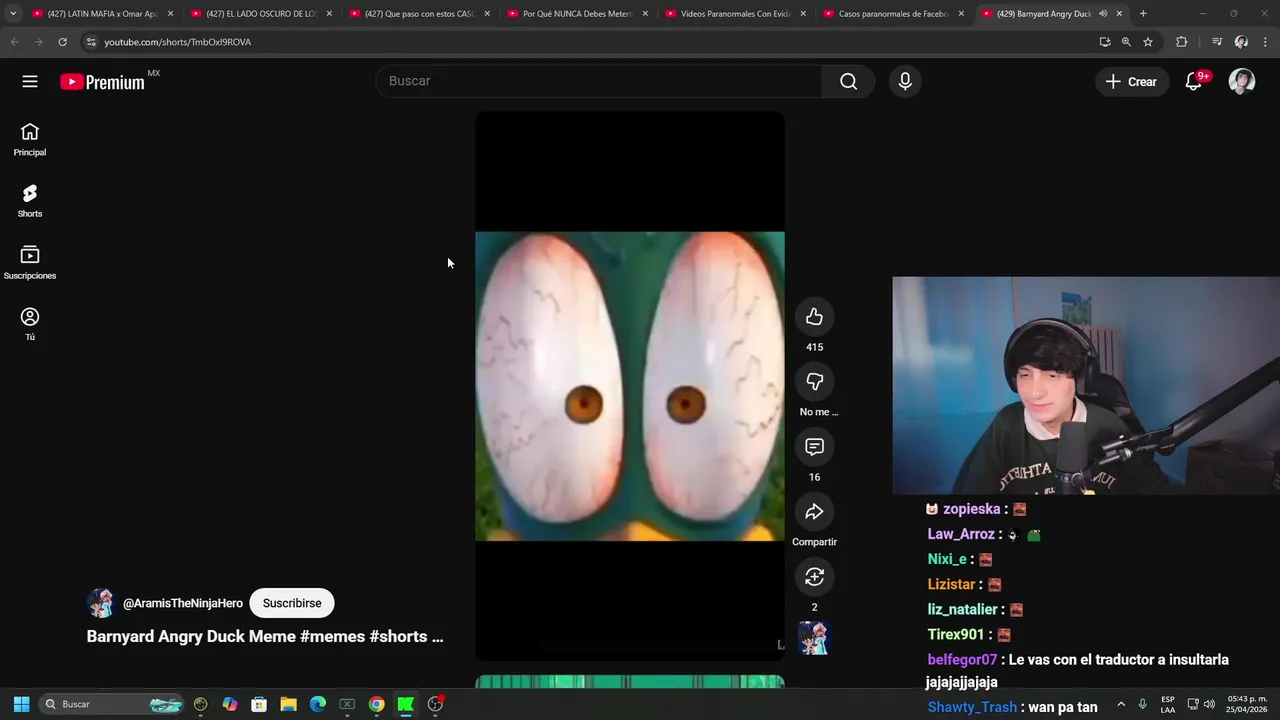Like the Short with thumbs up
This screenshot has height=720, width=1280.
tap(814, 317)
